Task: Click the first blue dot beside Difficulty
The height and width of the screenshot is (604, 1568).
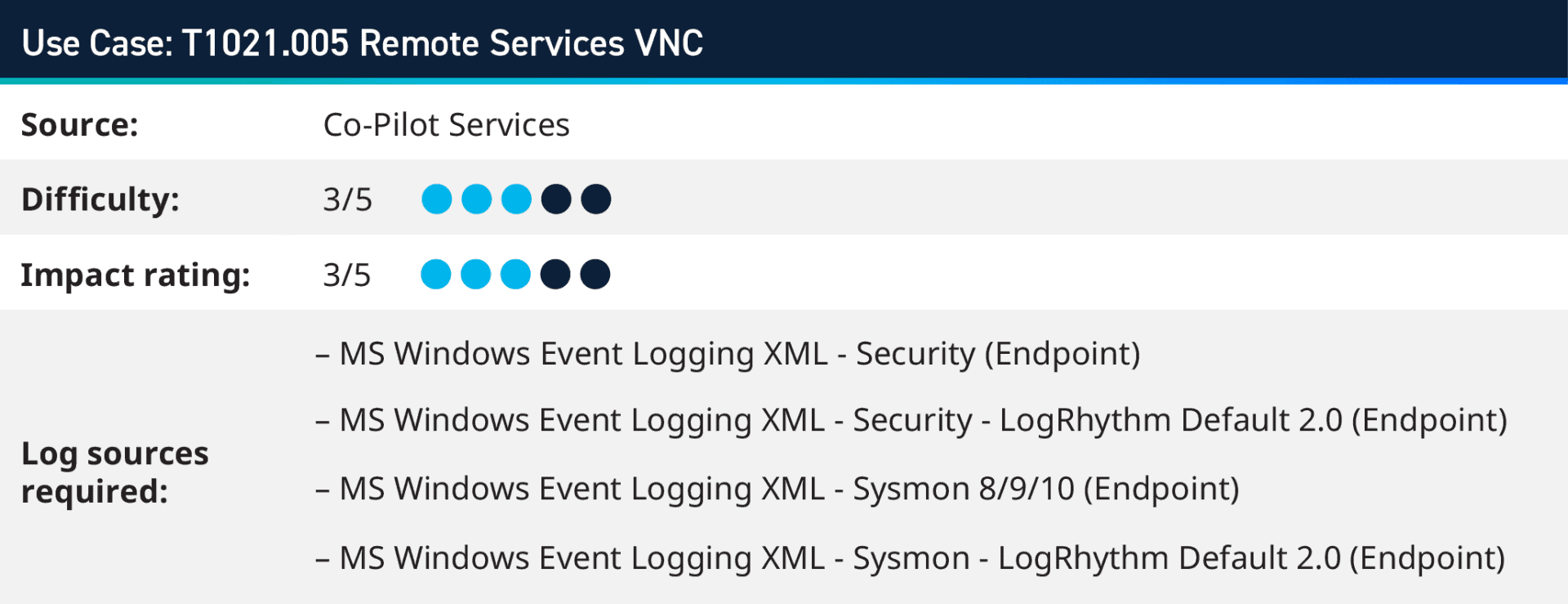Action: [436, 199]
